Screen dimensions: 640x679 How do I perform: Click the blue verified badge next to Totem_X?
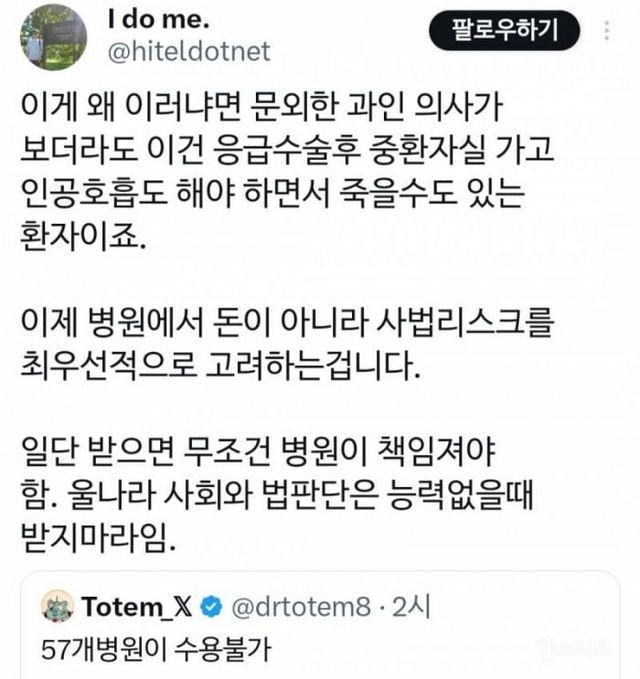coord(211,607)
